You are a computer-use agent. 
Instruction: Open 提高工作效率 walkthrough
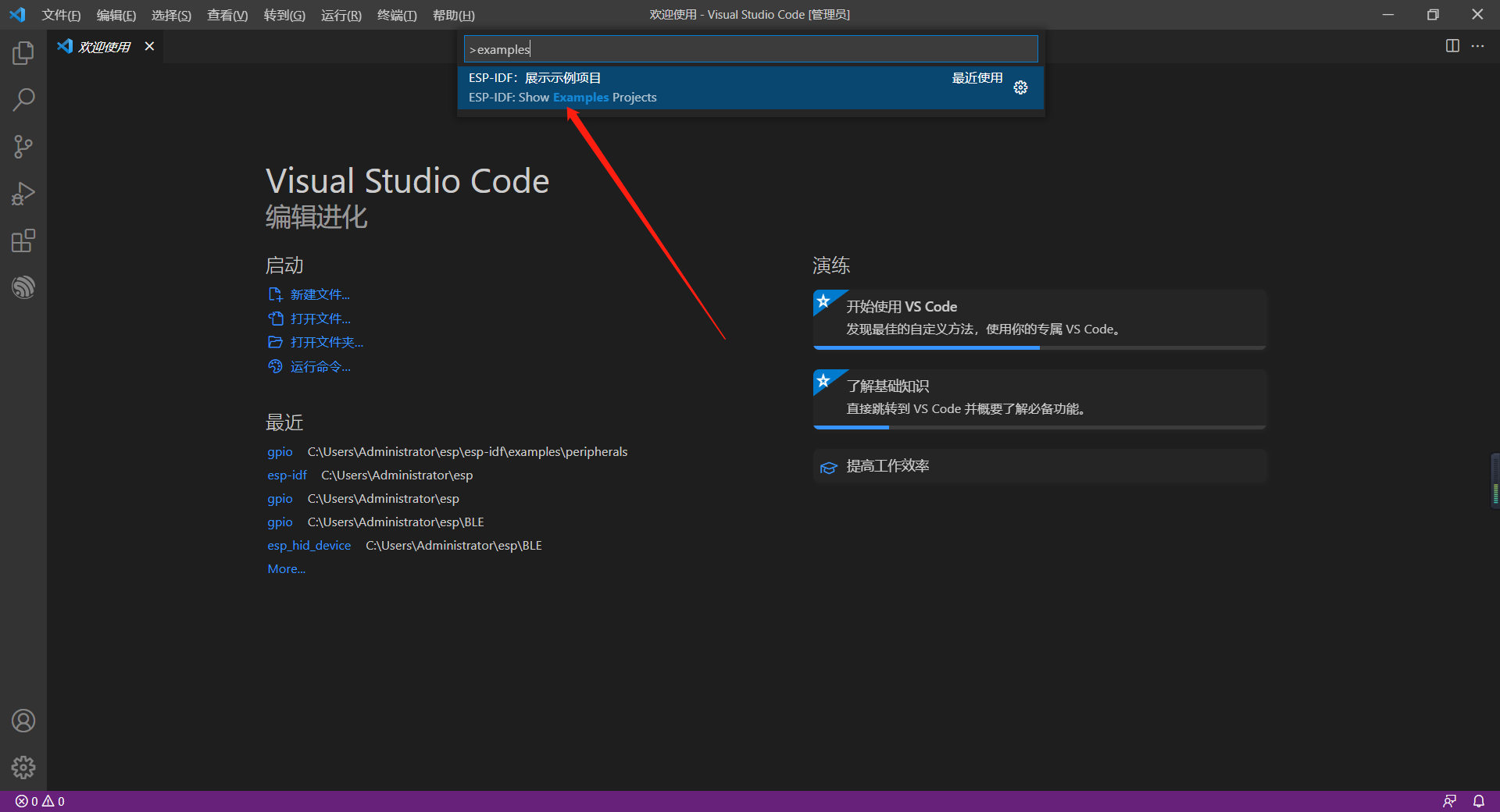click(1039, 466)
